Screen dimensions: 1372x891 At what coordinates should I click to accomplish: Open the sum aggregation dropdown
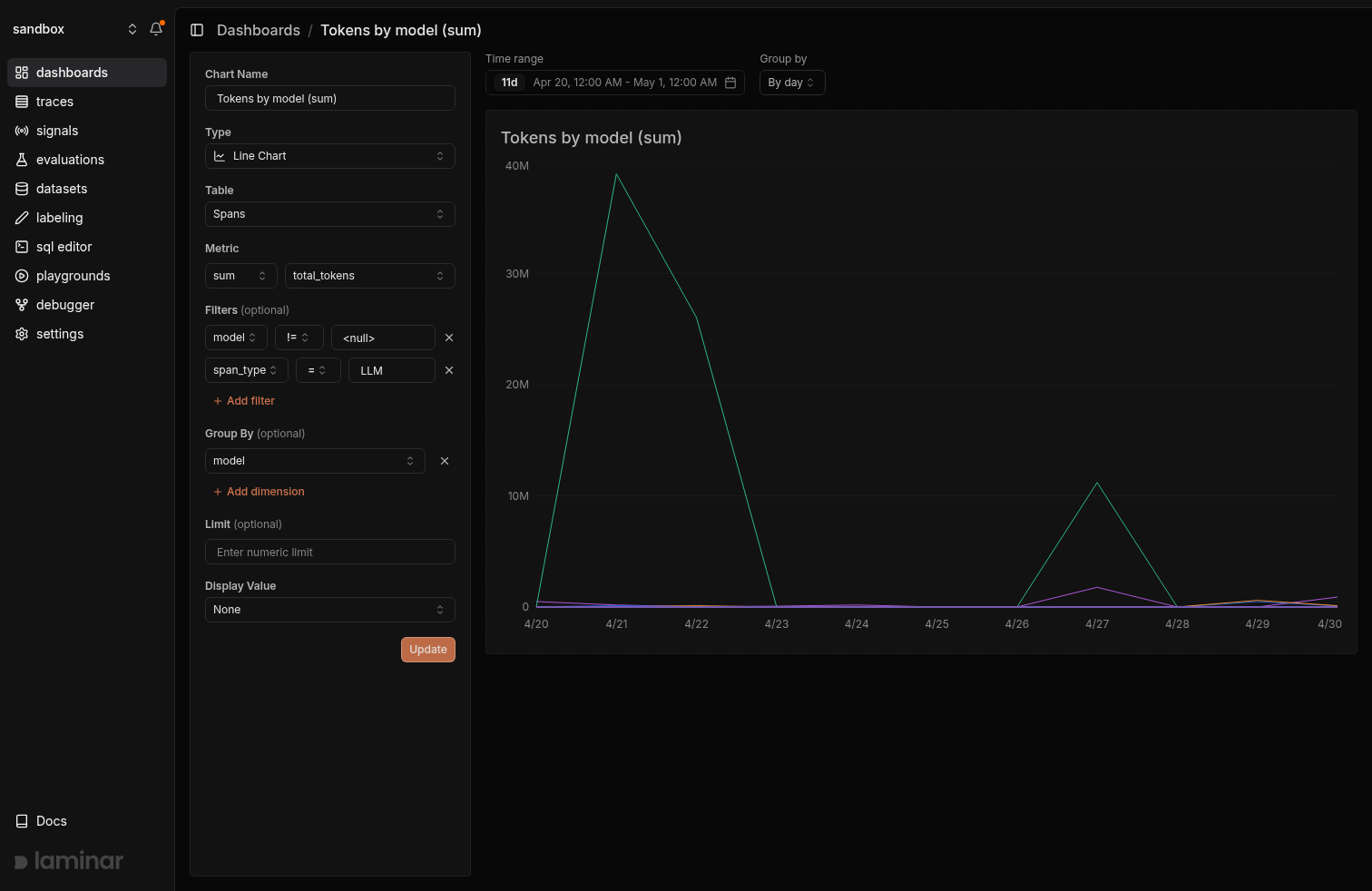(x=241, y=276)
